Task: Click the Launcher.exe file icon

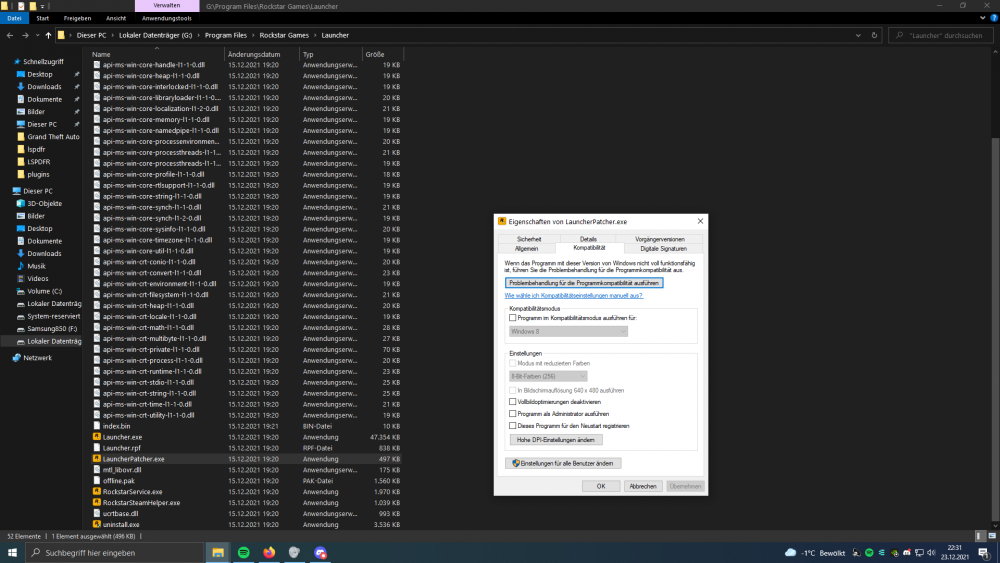Action: [97, 437]
